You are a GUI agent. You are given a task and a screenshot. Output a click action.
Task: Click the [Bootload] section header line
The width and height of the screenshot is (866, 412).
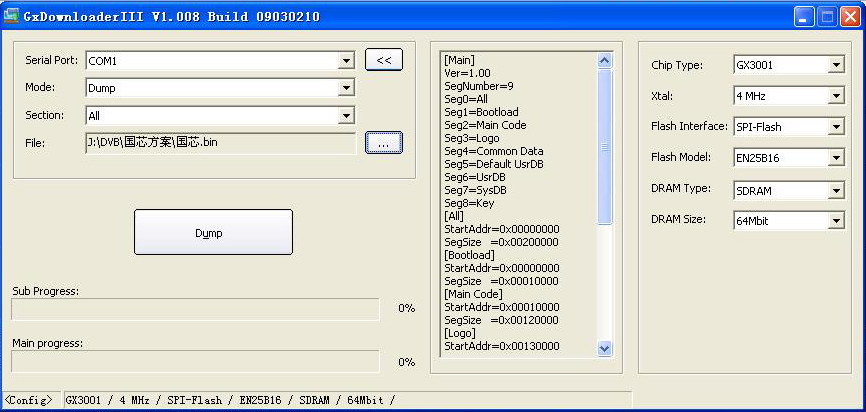point(469,255)
